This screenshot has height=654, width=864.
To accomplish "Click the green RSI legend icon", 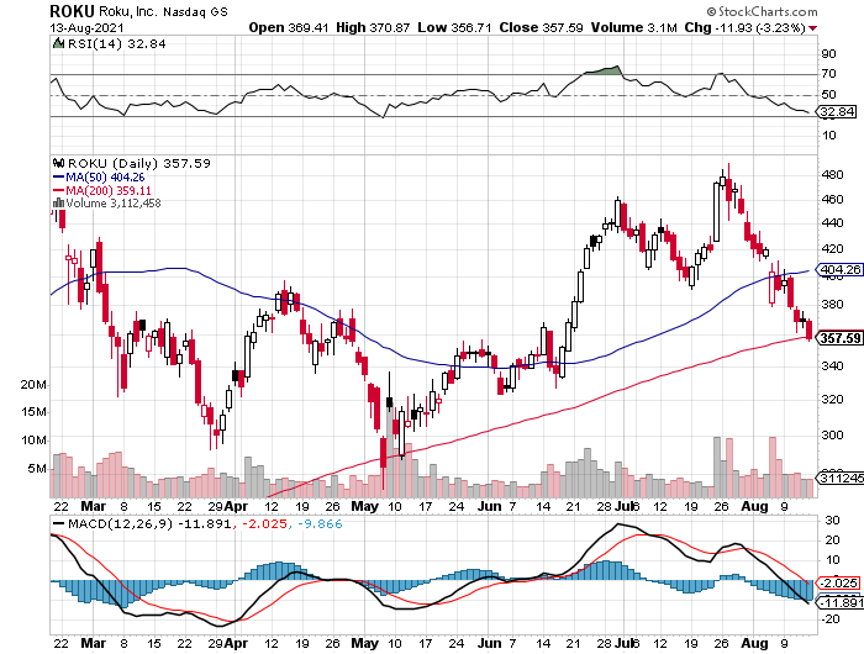I will pyautogui.click(x=58, y=43).
